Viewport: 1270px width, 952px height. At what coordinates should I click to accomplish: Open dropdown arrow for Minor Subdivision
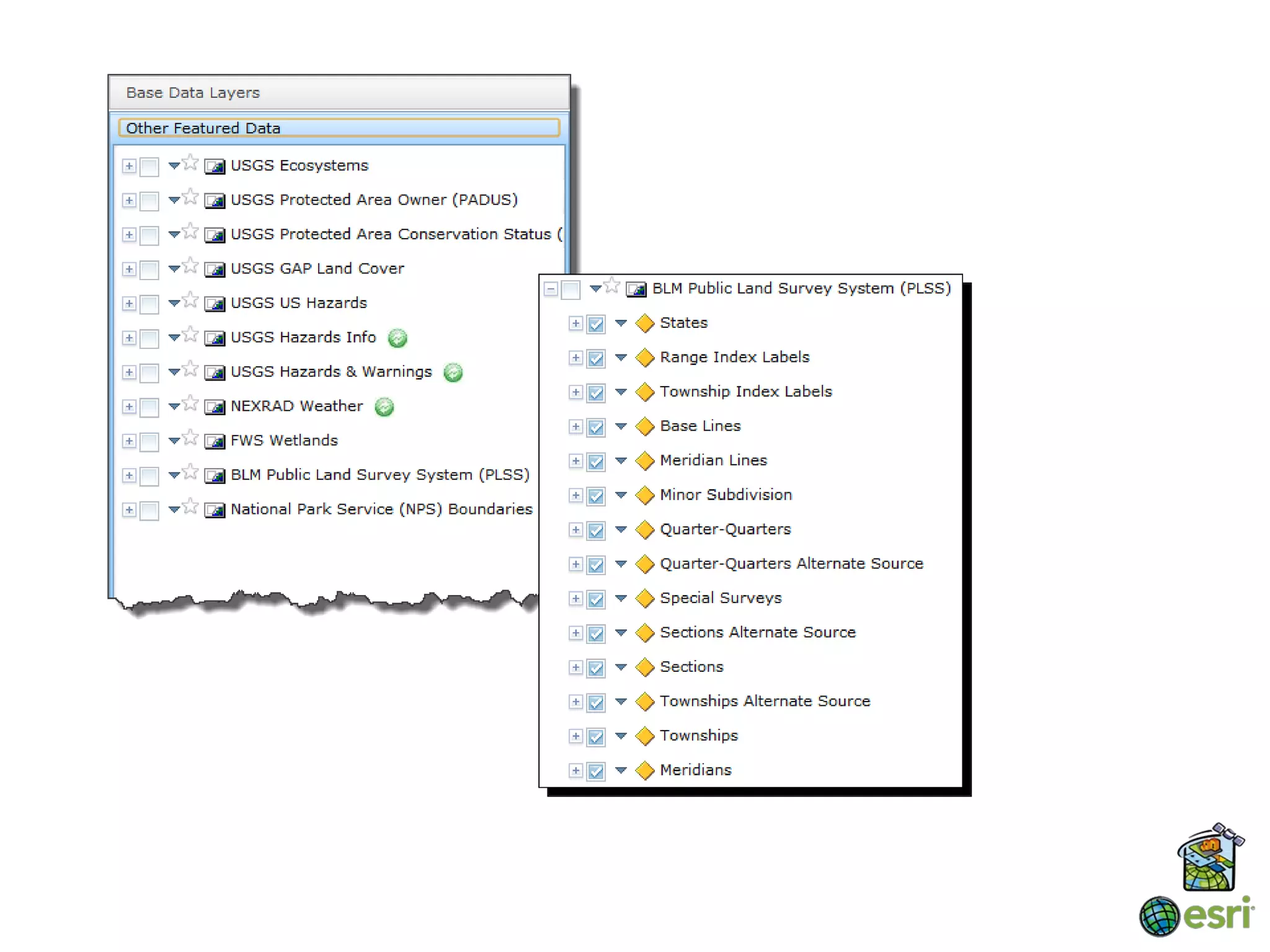click(x=621, y=495)
